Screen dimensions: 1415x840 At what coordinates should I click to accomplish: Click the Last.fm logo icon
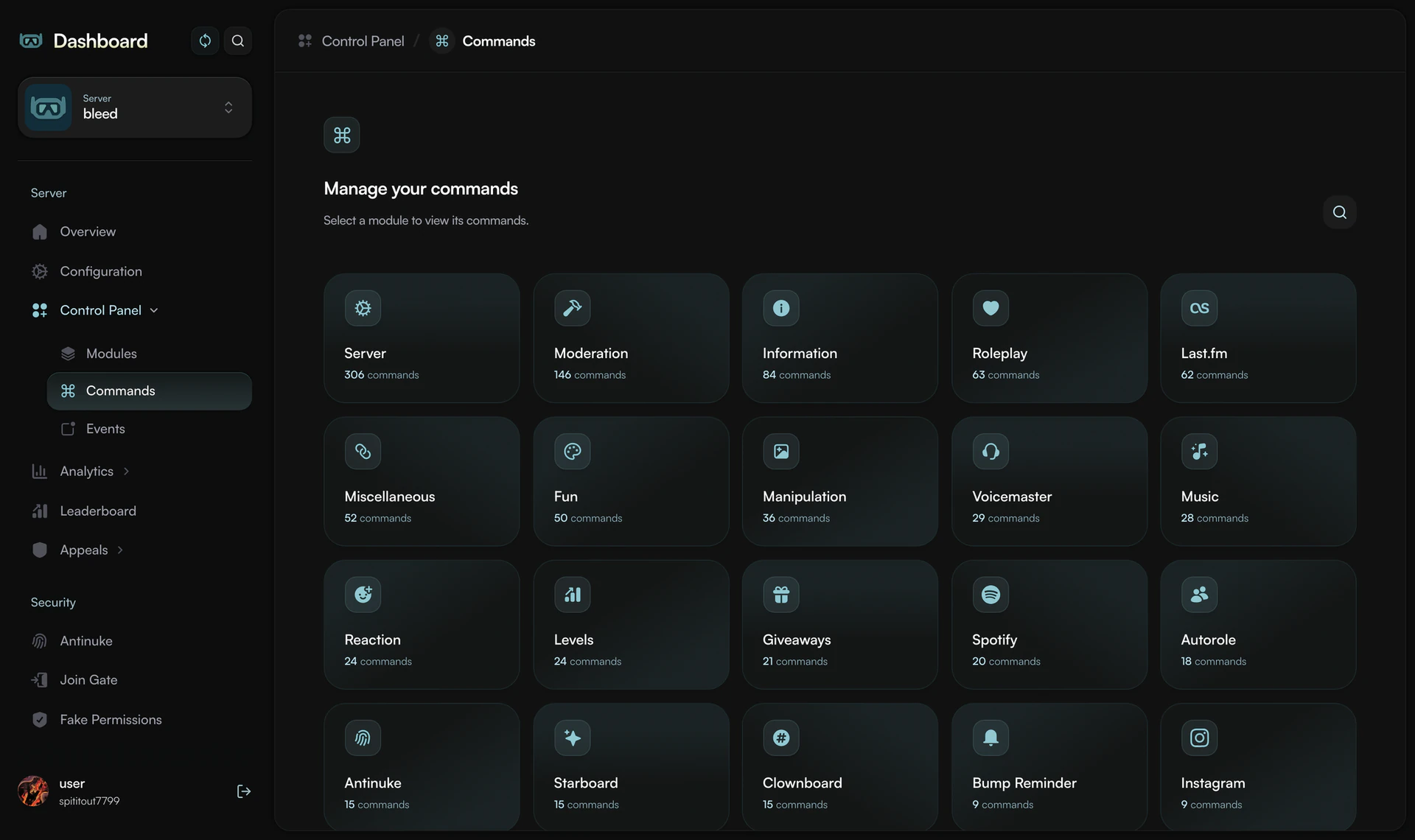1199,308
